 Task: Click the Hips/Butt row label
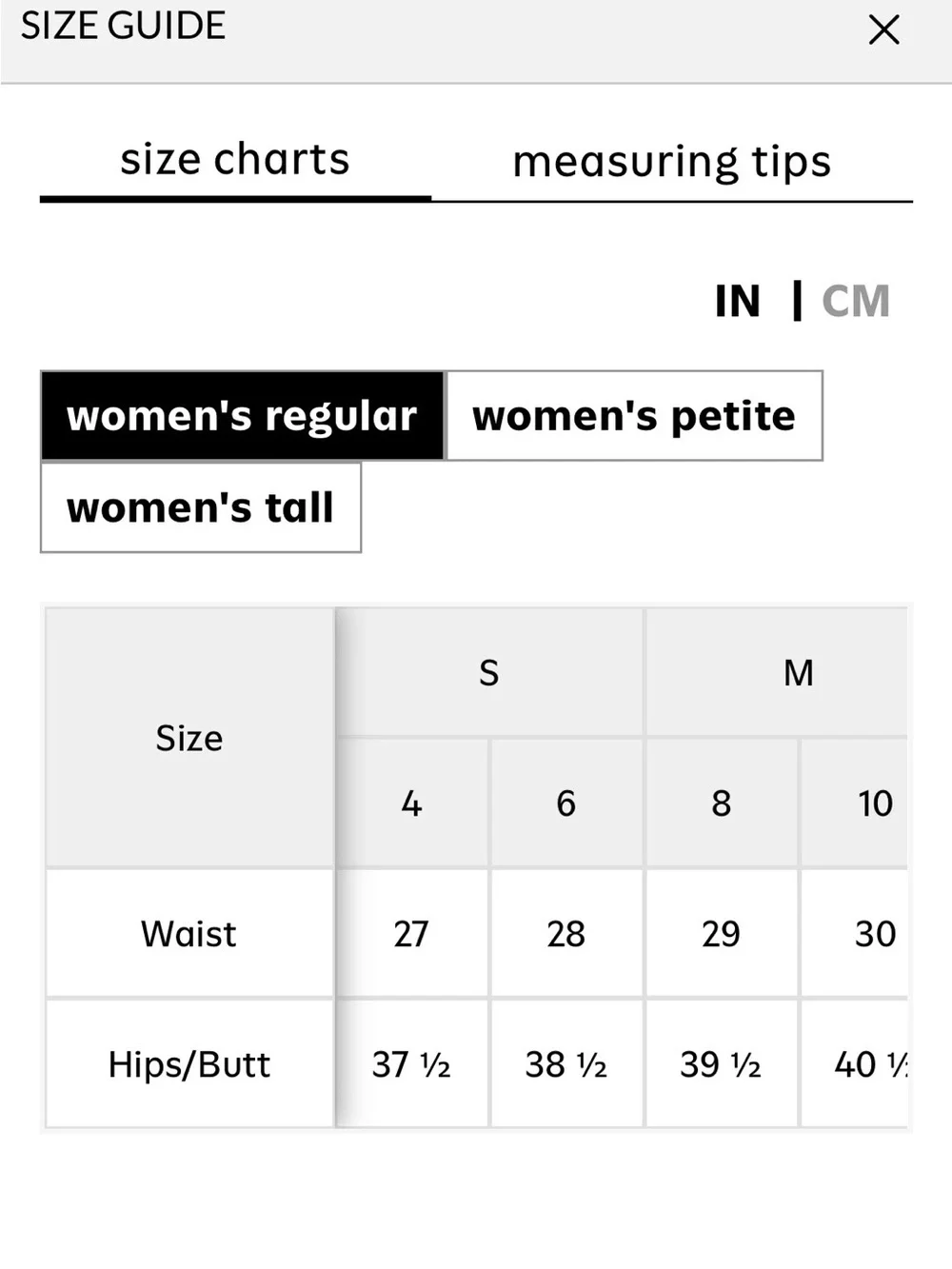(x=189, y=1063)
